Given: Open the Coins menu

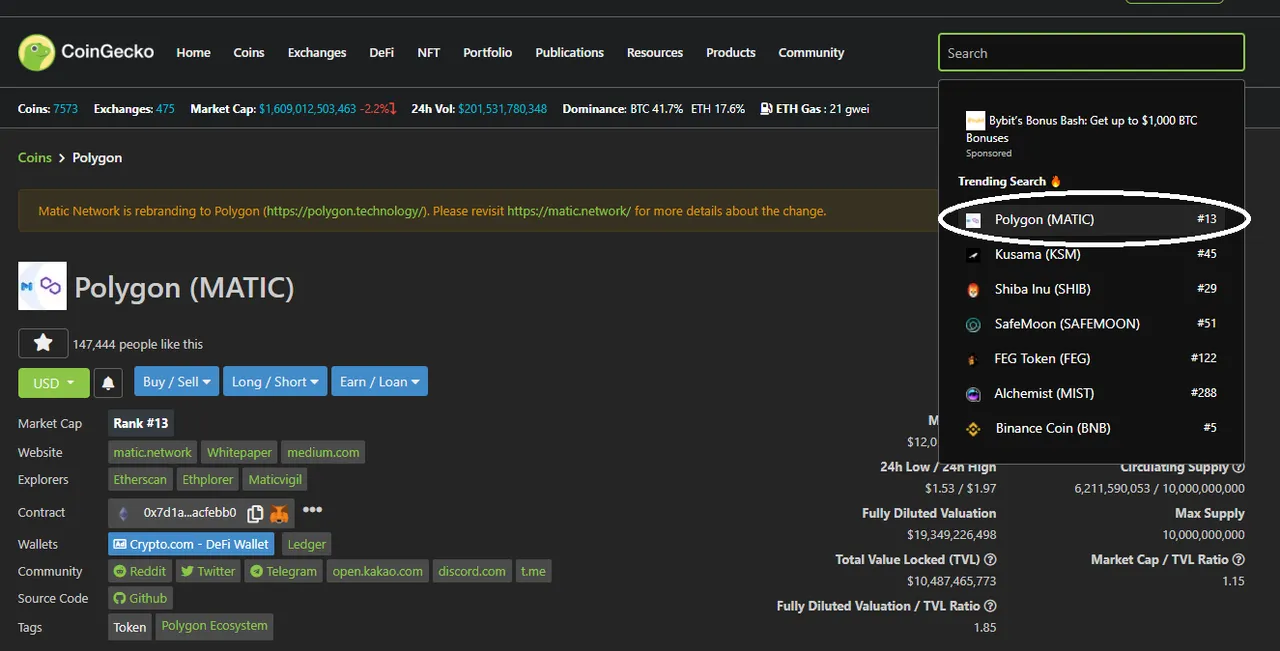Looking at the screenshot, I should 249,52.
